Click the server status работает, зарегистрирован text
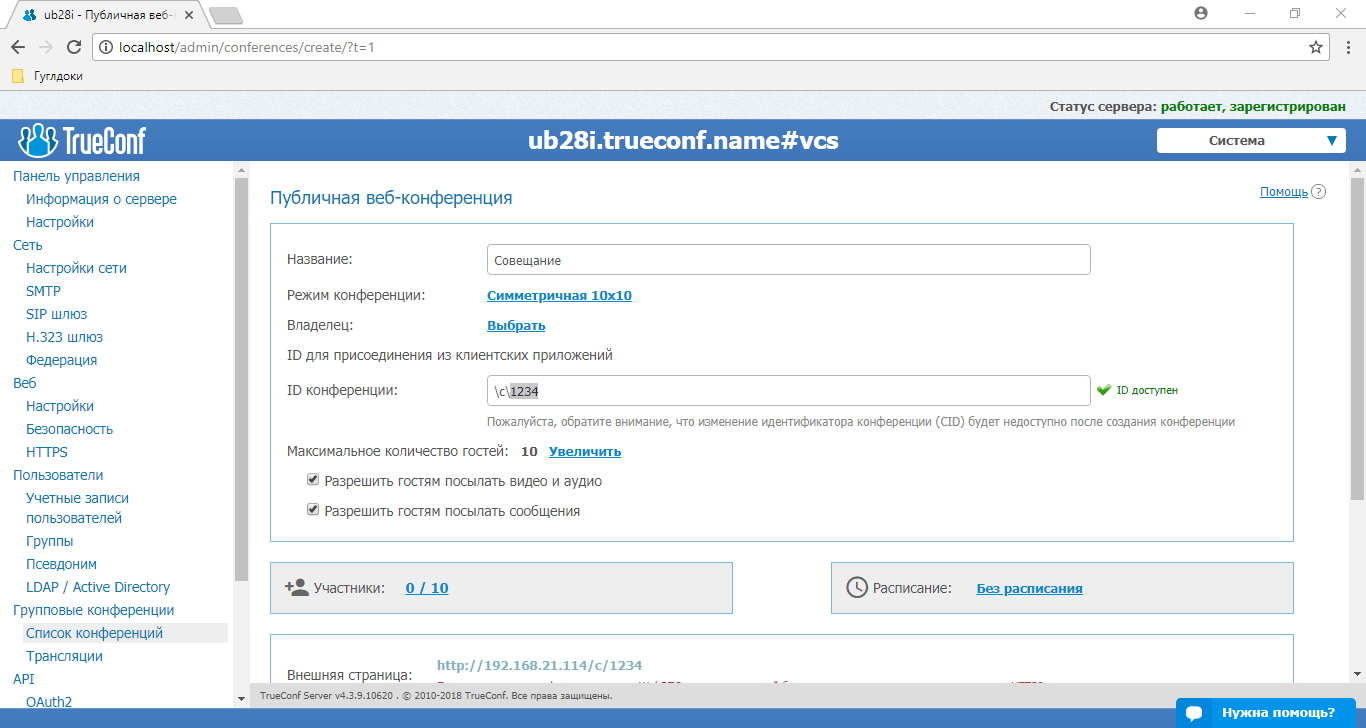 (1253, 106)
